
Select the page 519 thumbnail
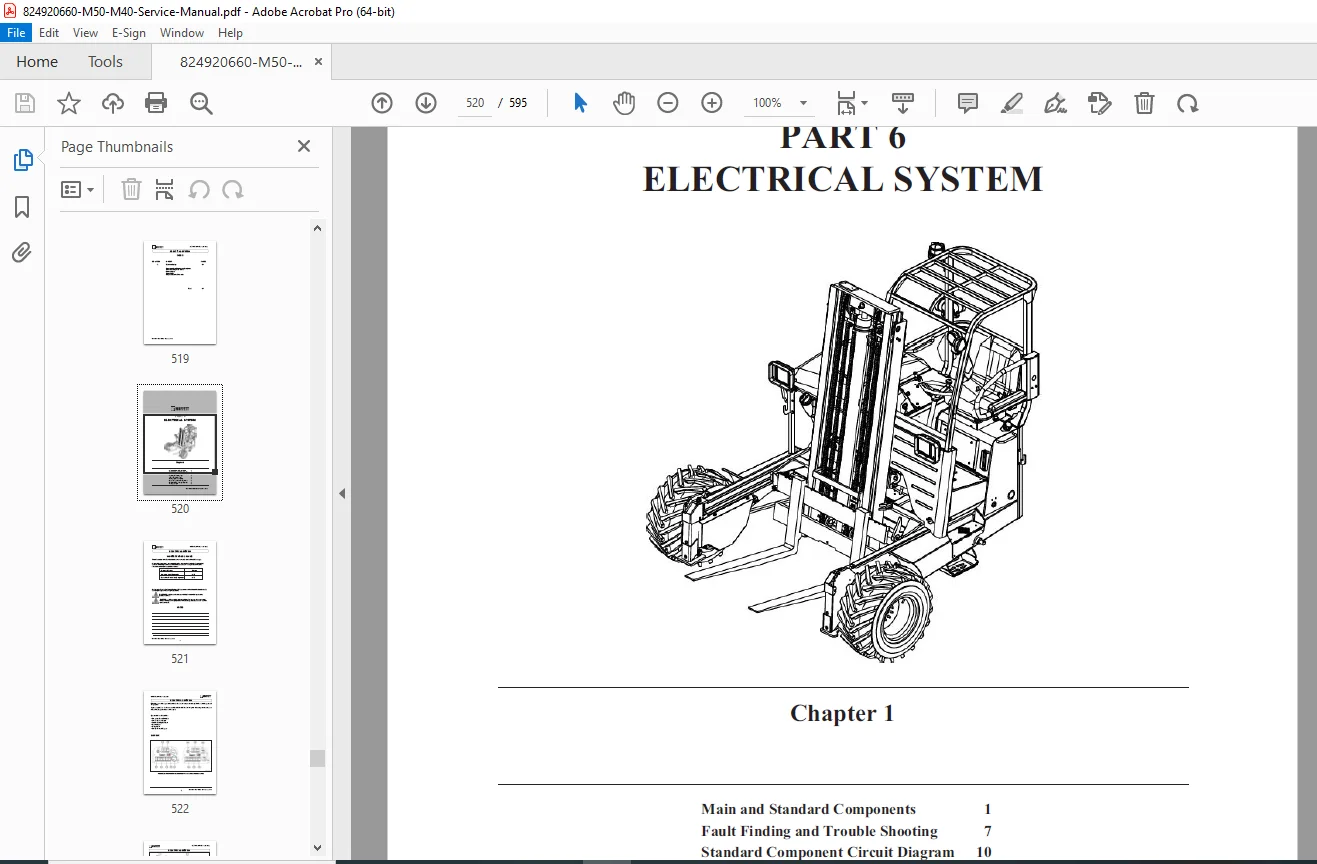pyautogui.click(x=180, y=292)
